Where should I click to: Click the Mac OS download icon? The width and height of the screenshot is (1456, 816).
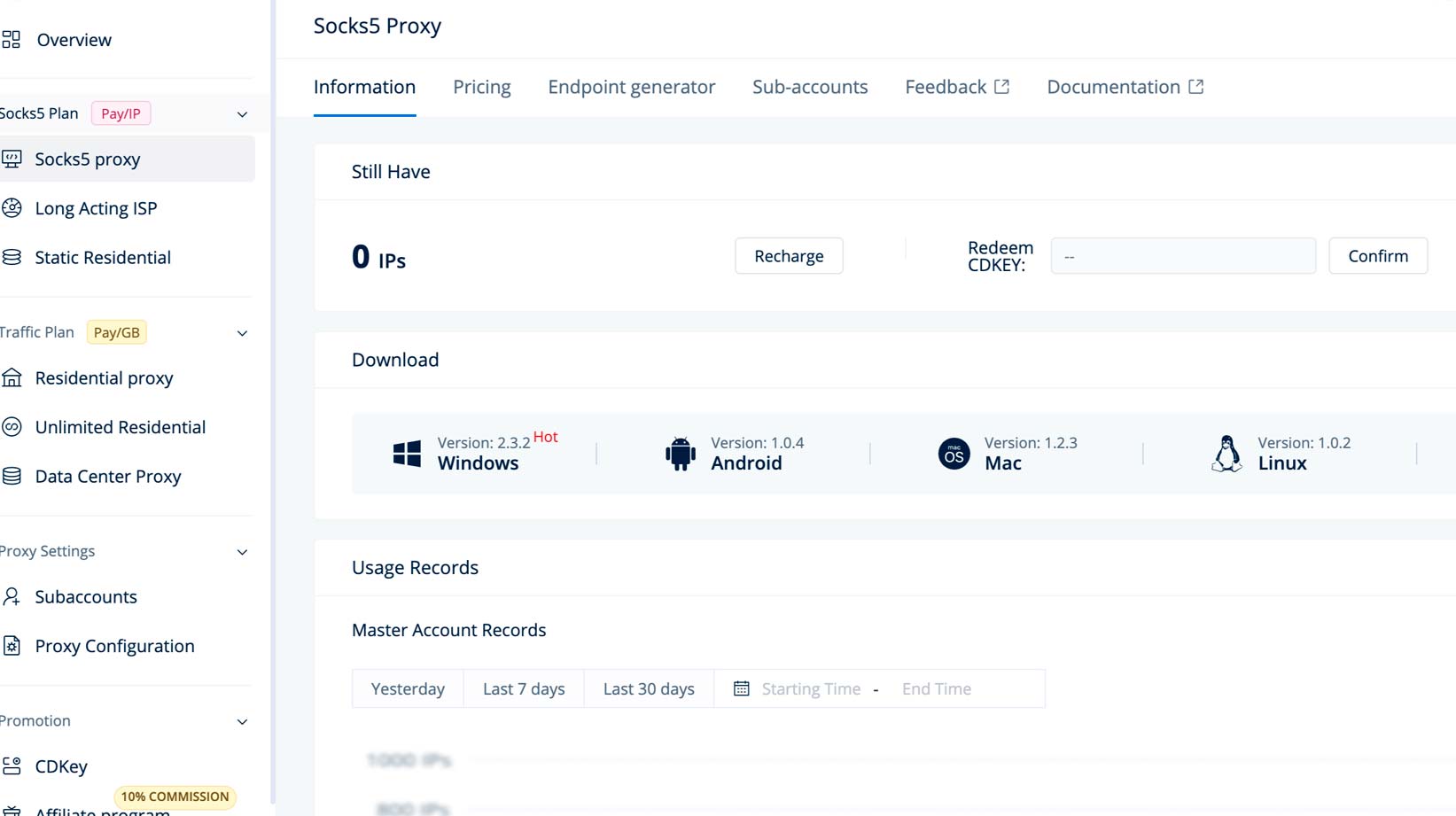pyautogui.click(x=954, y=454)
